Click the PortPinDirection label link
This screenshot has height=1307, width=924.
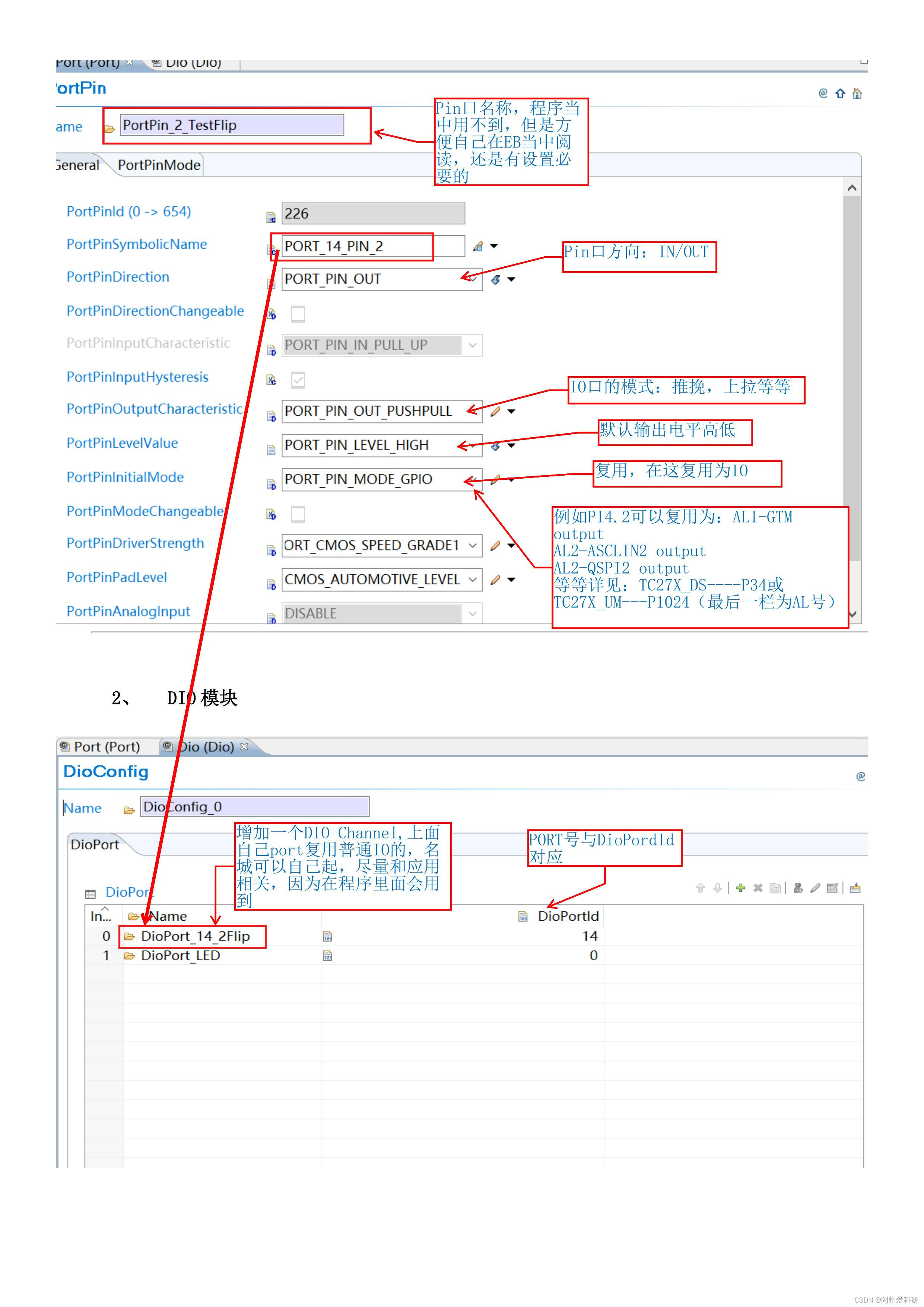coord(118,277)
